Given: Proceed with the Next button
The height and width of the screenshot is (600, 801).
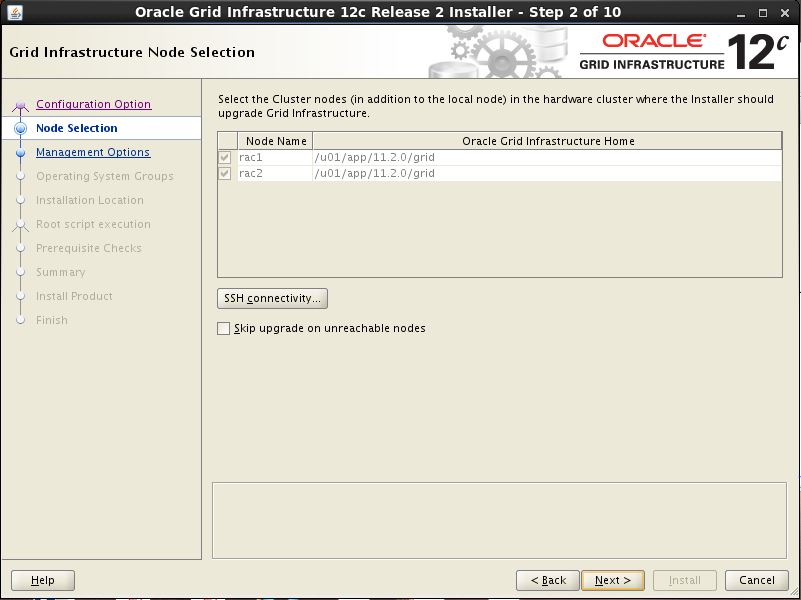Looking at the screenshot, I should tap(613, 580).
